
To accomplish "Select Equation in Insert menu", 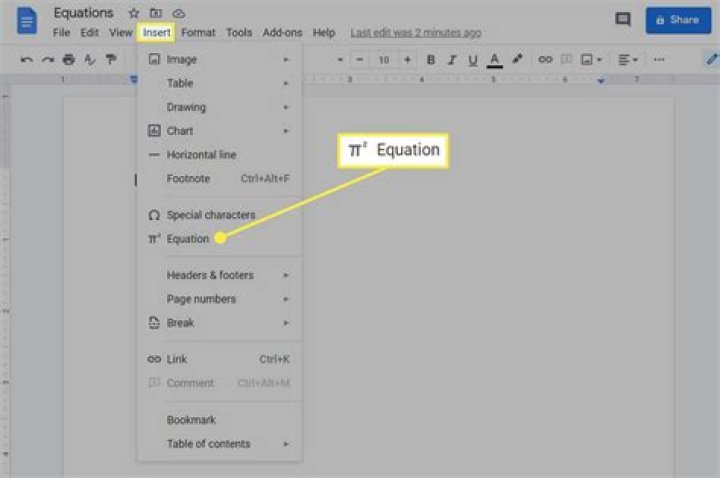I will pos(219,239).
